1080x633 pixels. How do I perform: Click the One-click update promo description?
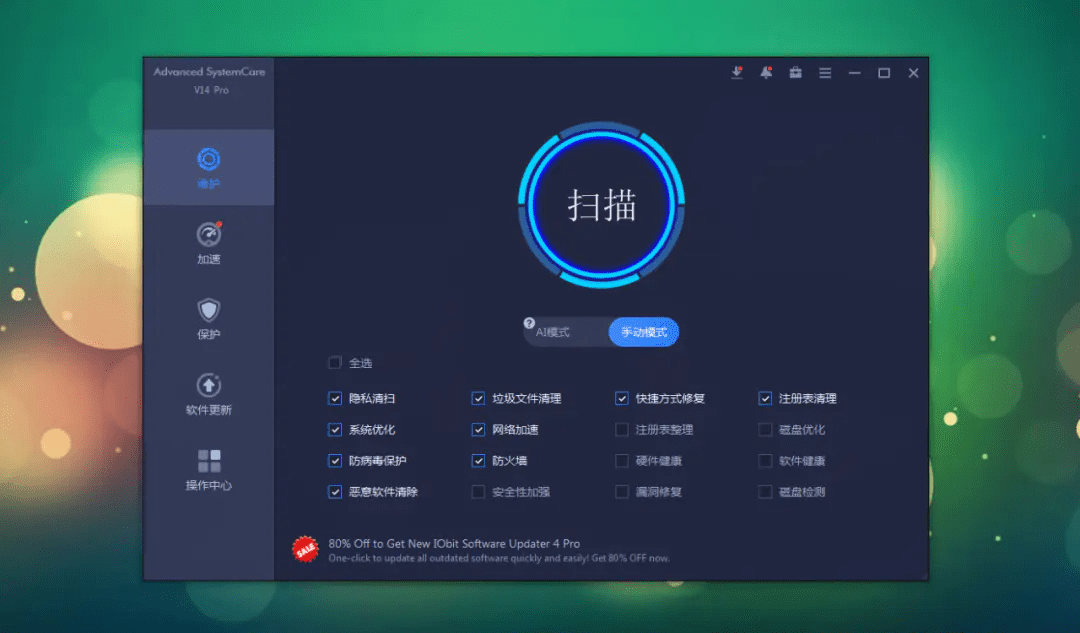[499, 558]
